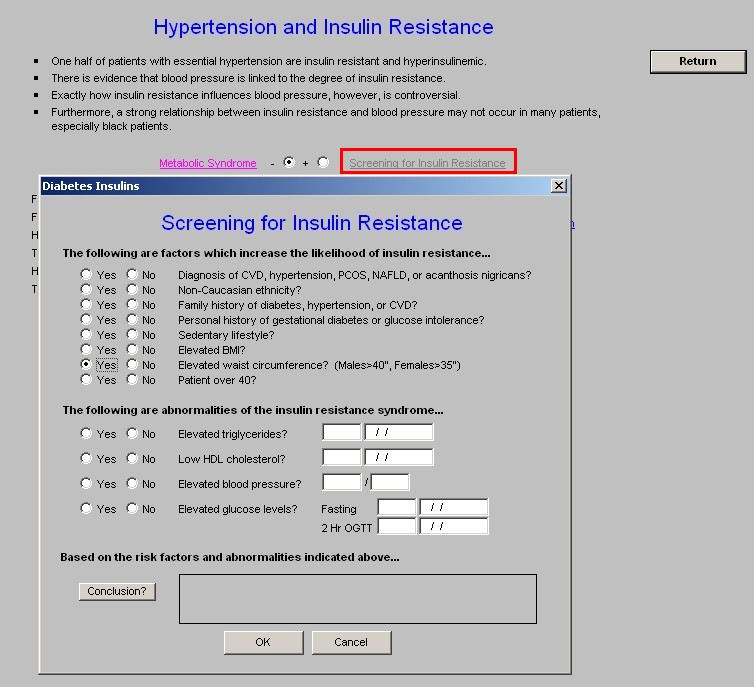
Task: Click the conclusion text box
Action: click(358, 599)
